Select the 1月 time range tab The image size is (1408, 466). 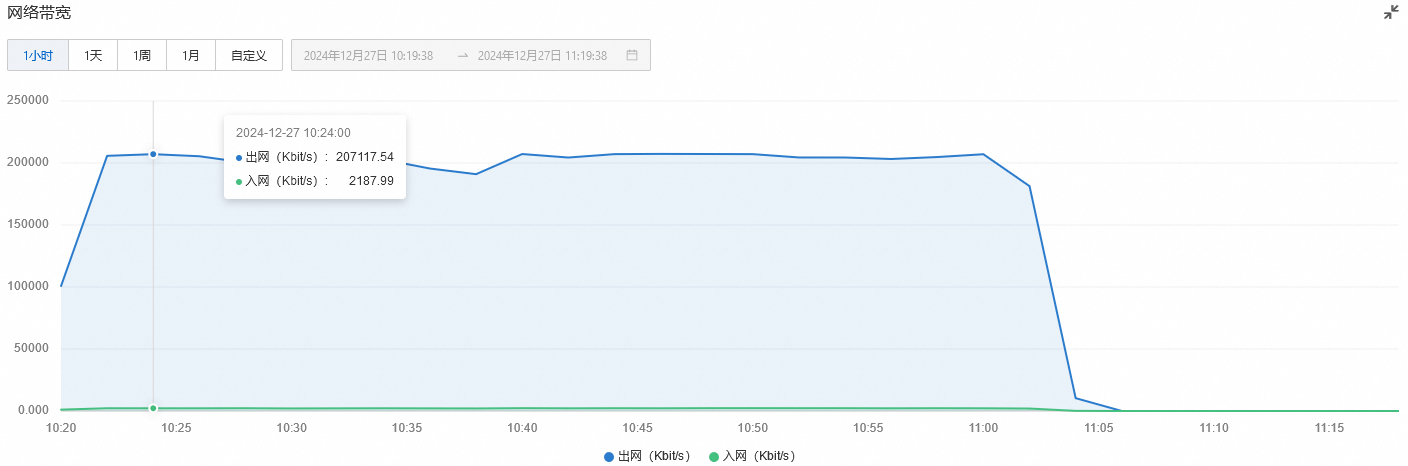click(x=191, y=55)
